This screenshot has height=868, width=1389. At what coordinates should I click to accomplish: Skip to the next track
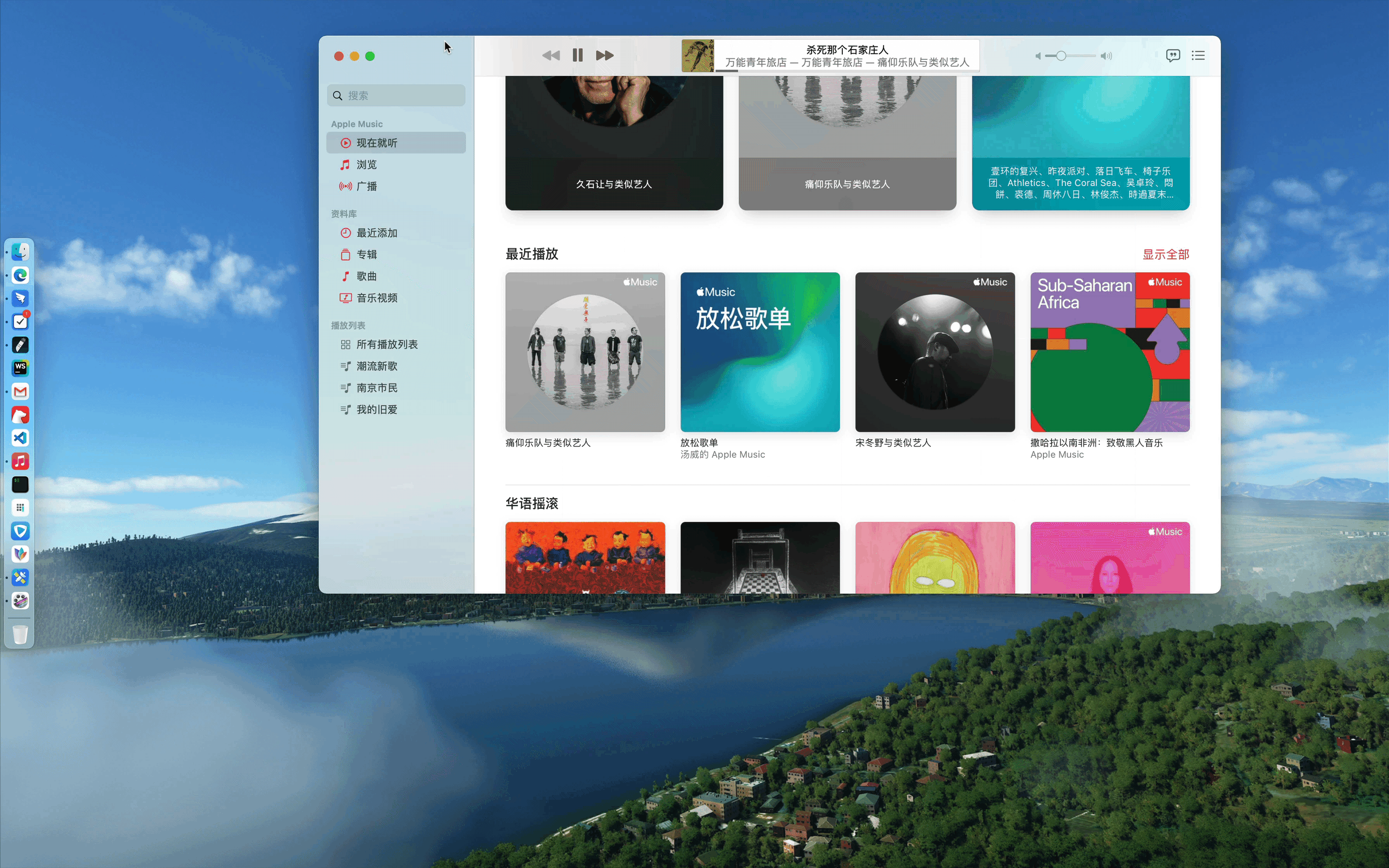tap(605, 56)
